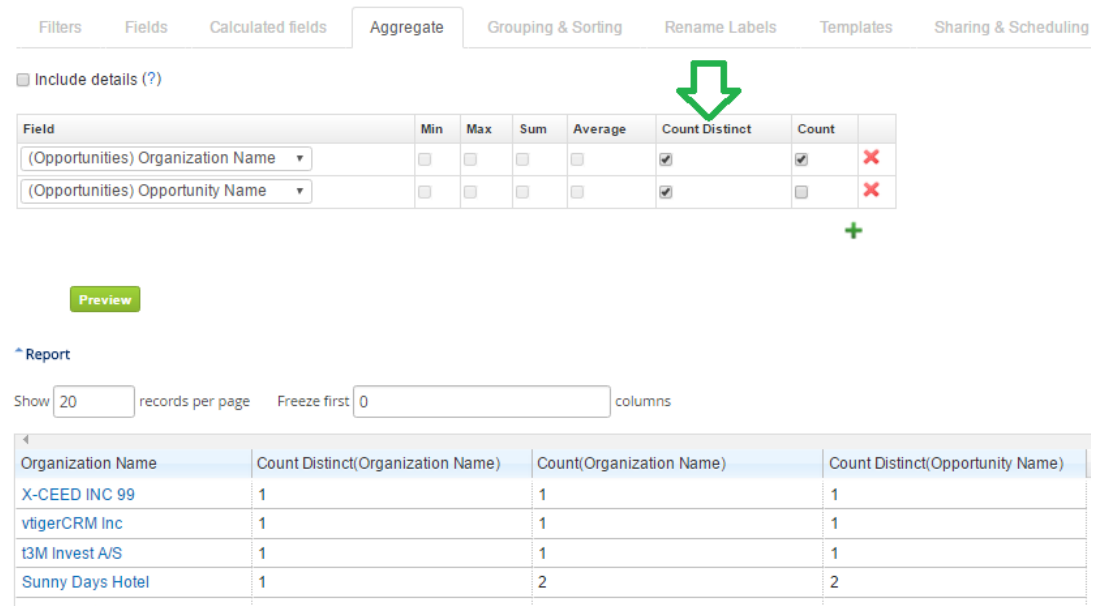Remove the Opportunity Name aggregate row
This screenshot has height=615, width=1101.
click(870, 190)
